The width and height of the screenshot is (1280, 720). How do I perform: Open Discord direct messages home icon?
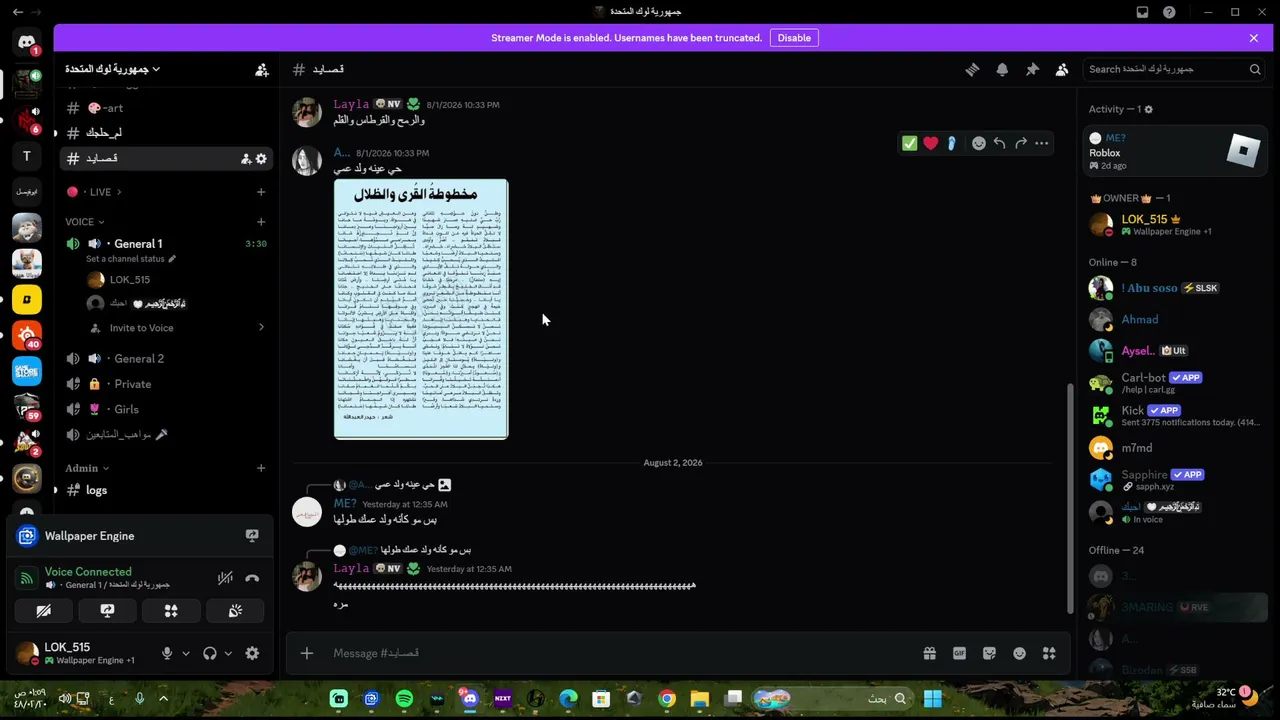point(27,42)
